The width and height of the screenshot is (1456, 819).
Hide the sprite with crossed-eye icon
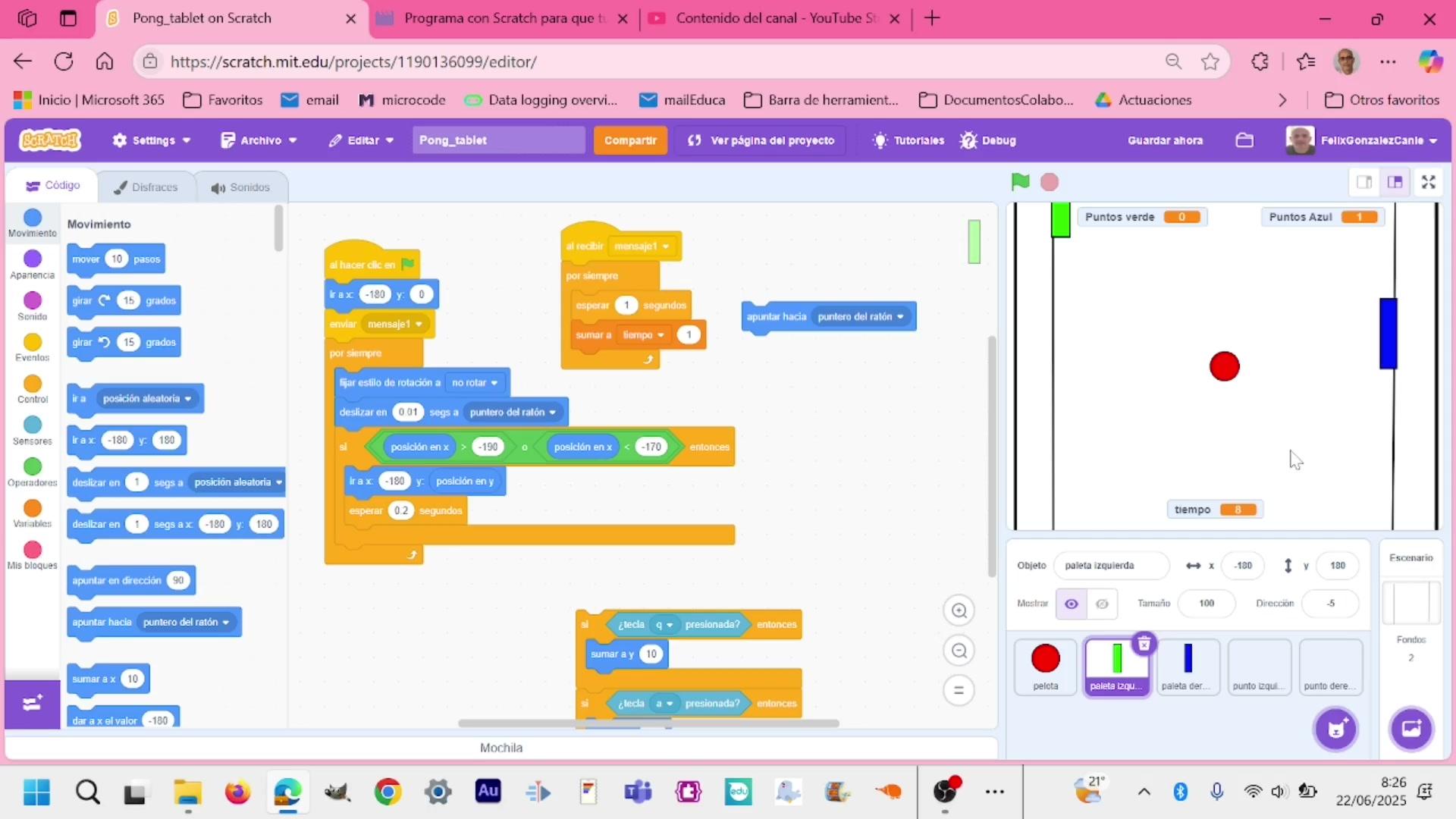point(1102,604)
